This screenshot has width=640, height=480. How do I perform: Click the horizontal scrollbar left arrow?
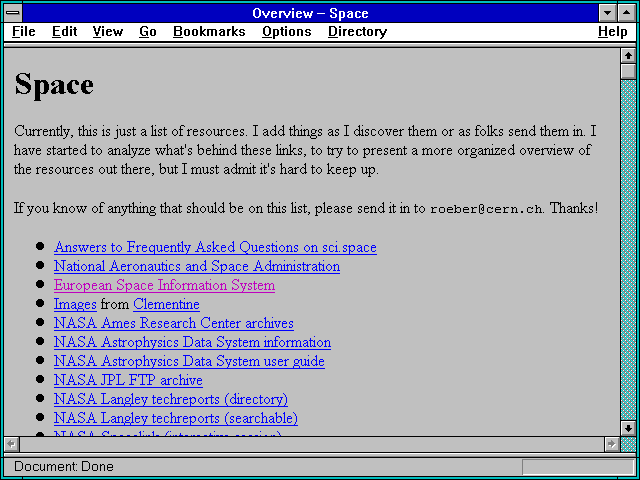[11, 444]
